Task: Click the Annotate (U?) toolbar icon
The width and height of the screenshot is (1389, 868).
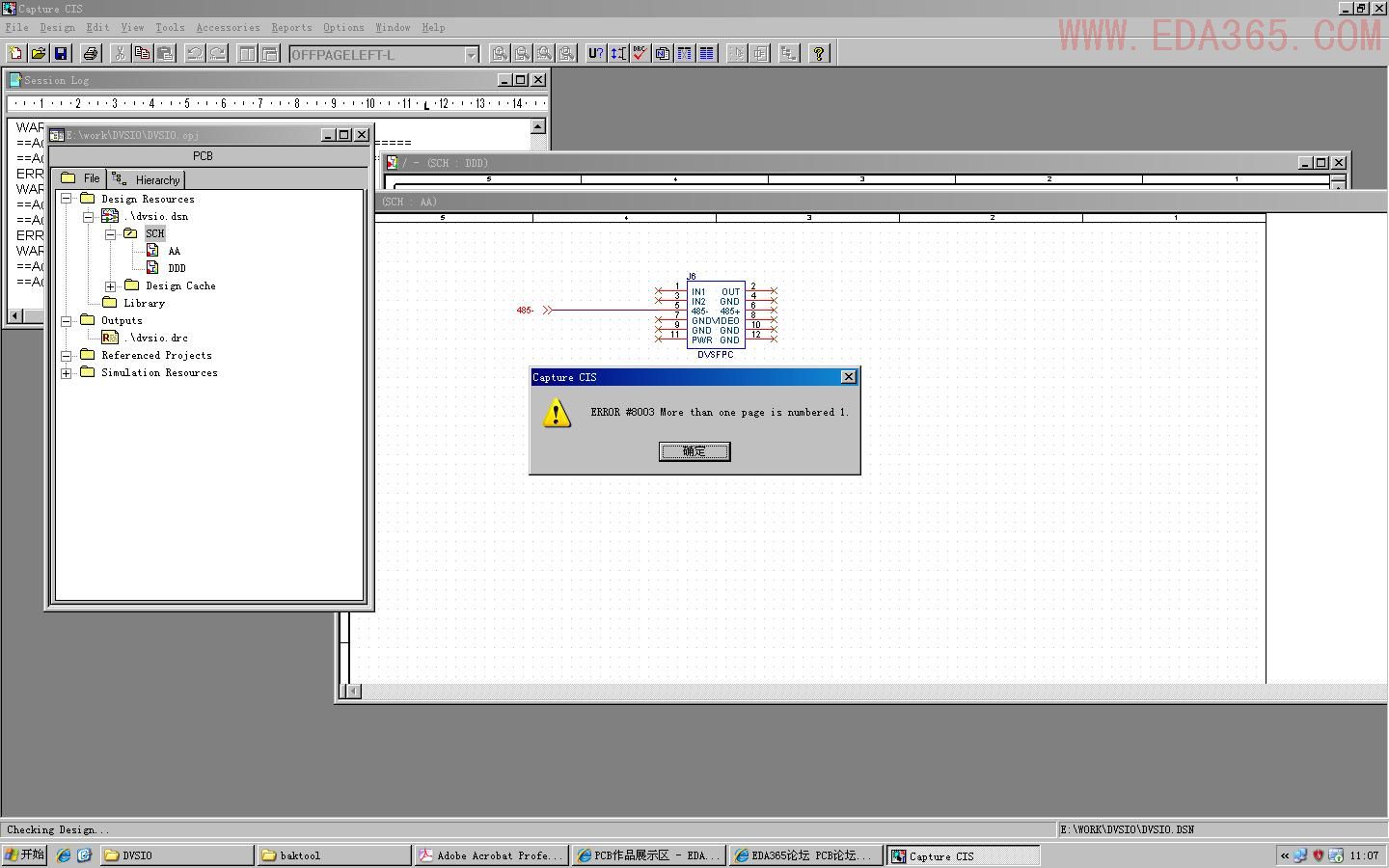Action: tap(596, 54)
